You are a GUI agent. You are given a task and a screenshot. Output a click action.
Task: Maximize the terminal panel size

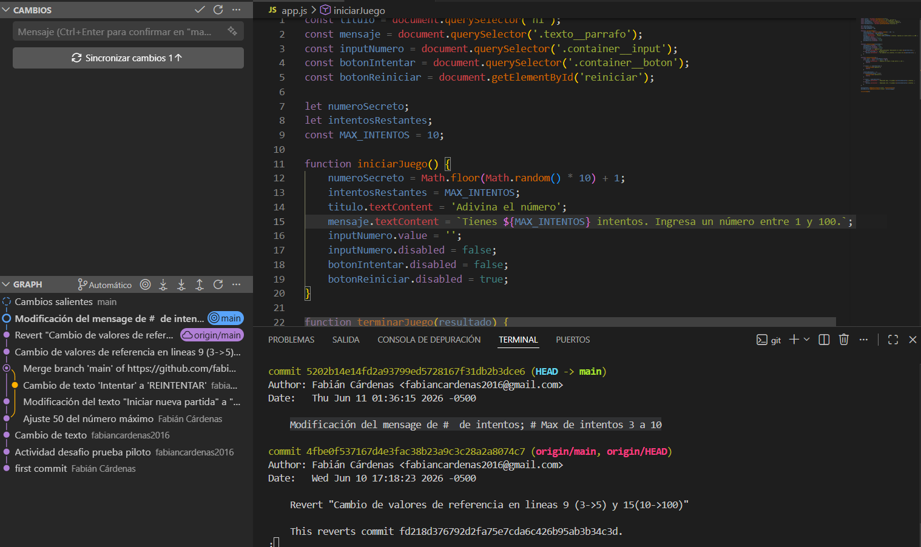click(x=893, y=340)
